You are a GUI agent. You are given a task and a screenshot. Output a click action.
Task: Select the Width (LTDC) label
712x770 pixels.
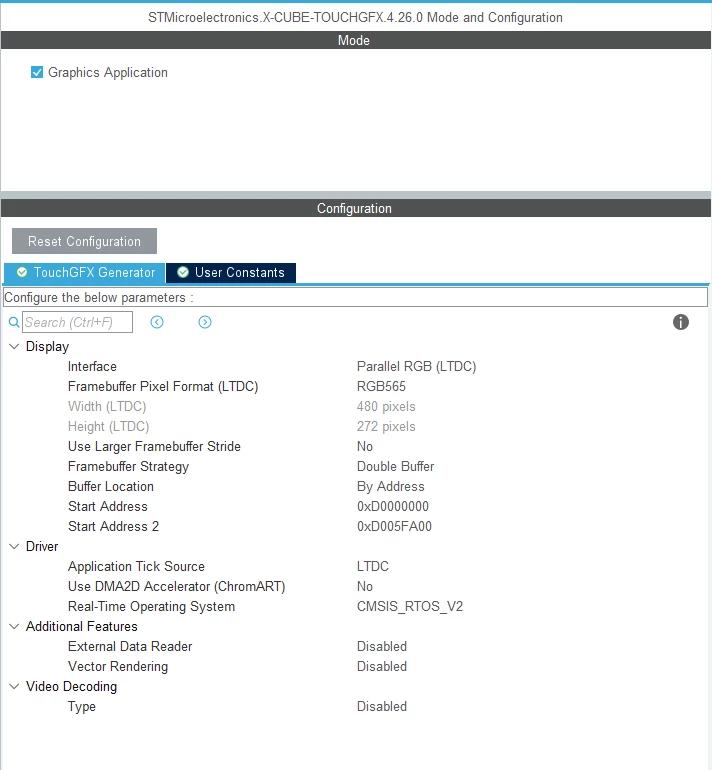[107, 407]
